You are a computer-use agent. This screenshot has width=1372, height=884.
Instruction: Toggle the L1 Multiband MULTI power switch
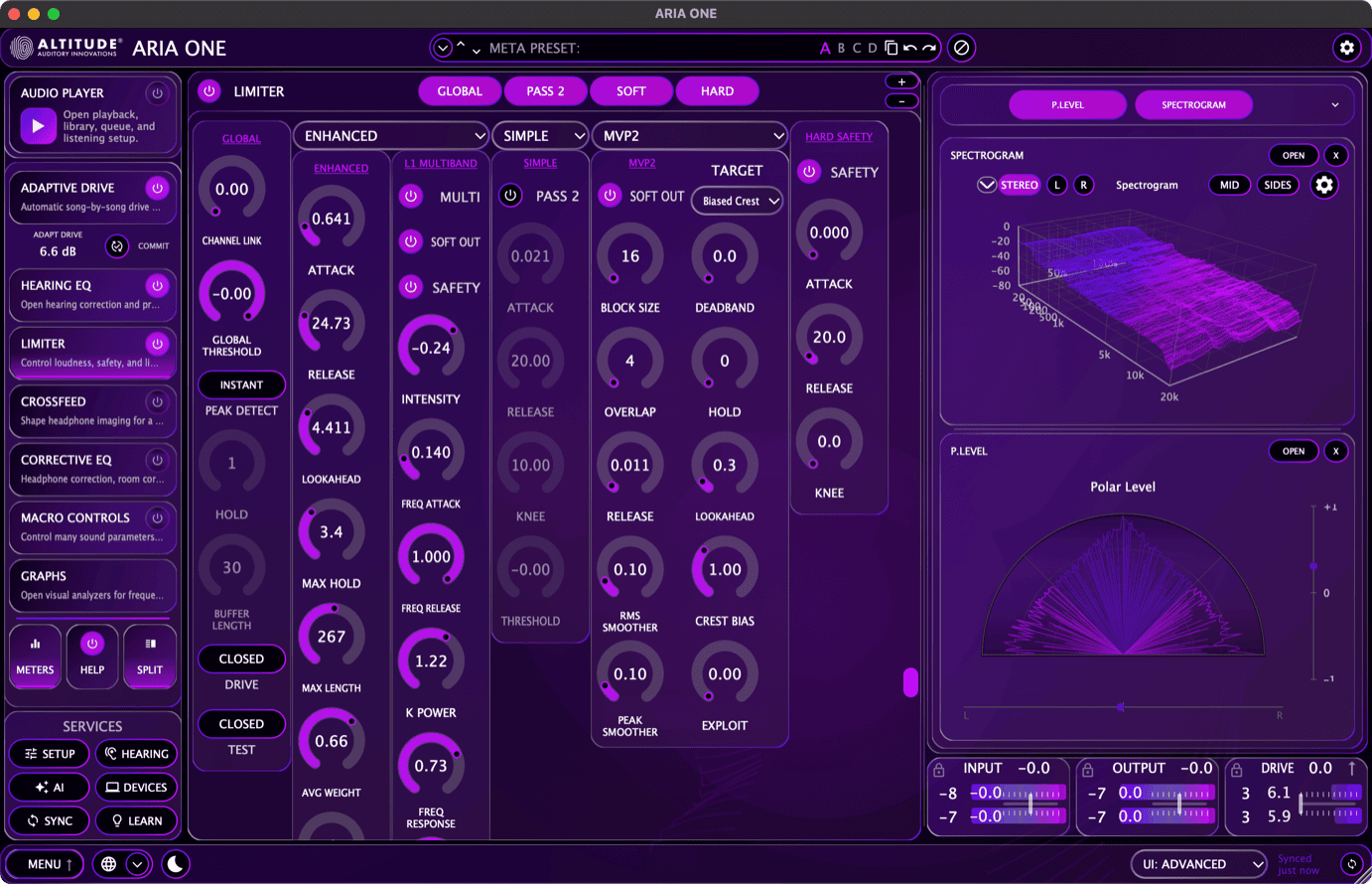click(x=411, y=197)
